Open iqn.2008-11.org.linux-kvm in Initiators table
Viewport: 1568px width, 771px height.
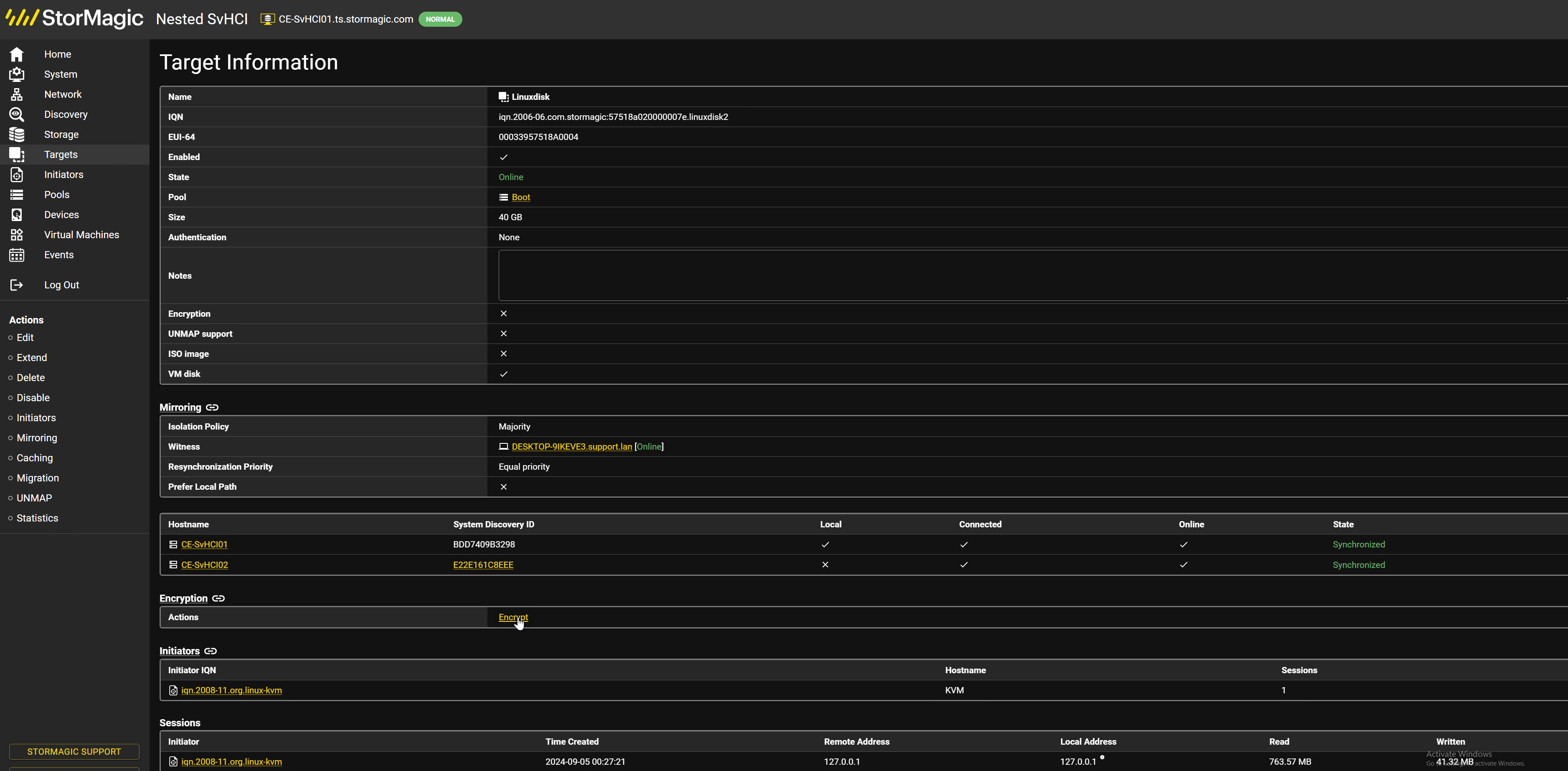pyautogui.click(x=231, y=691)
